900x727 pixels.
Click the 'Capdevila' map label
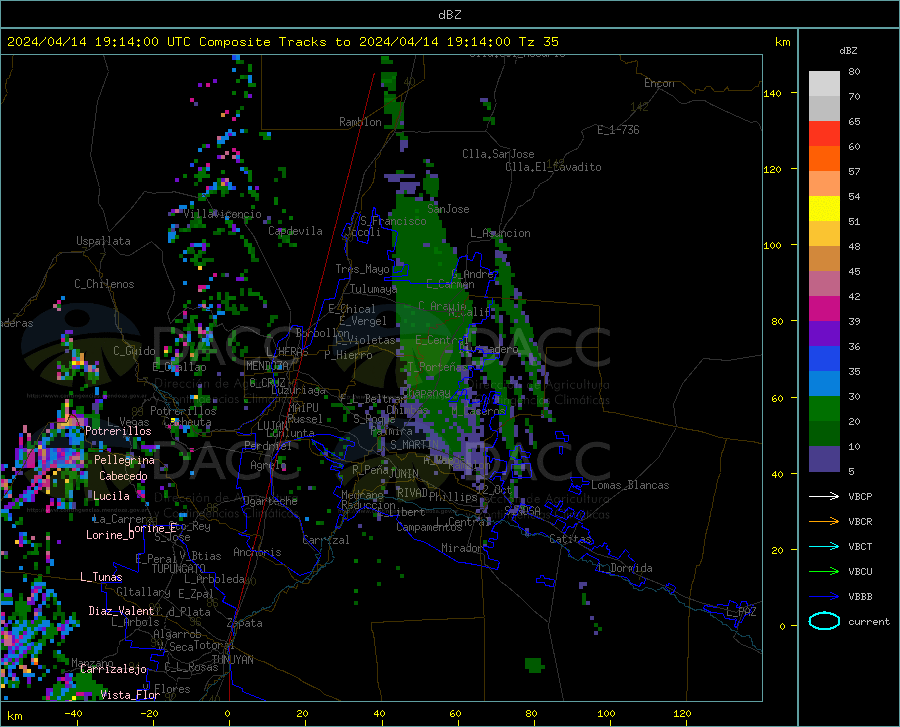[x=295, y=231]
